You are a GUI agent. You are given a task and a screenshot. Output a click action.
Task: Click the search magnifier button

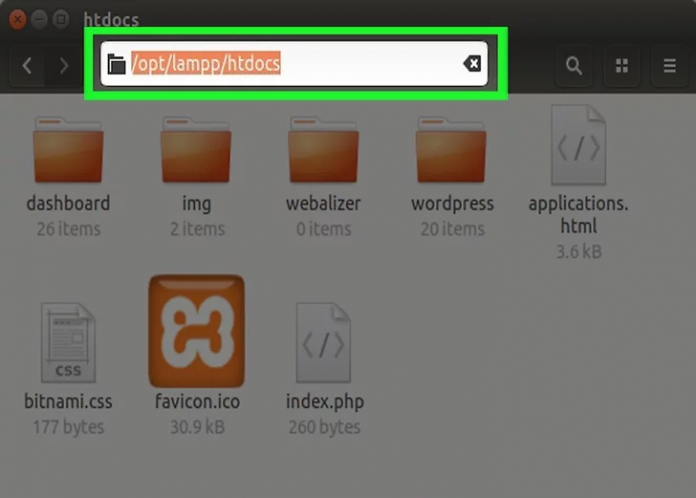pyautogui.click(x=574, y=66)
